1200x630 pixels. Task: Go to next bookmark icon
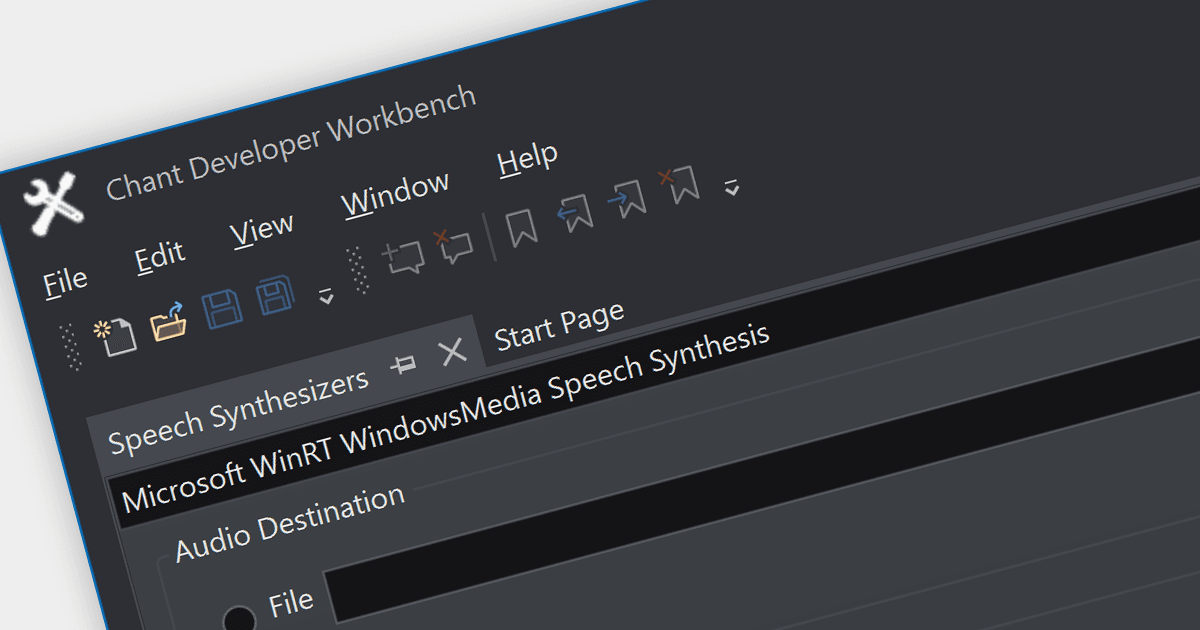(626, 200)
